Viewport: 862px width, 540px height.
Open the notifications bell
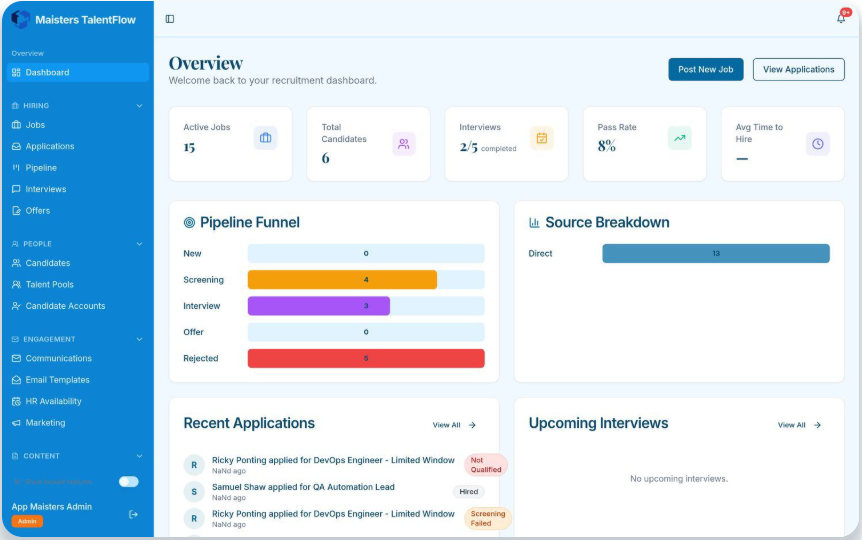pos(841,19)
